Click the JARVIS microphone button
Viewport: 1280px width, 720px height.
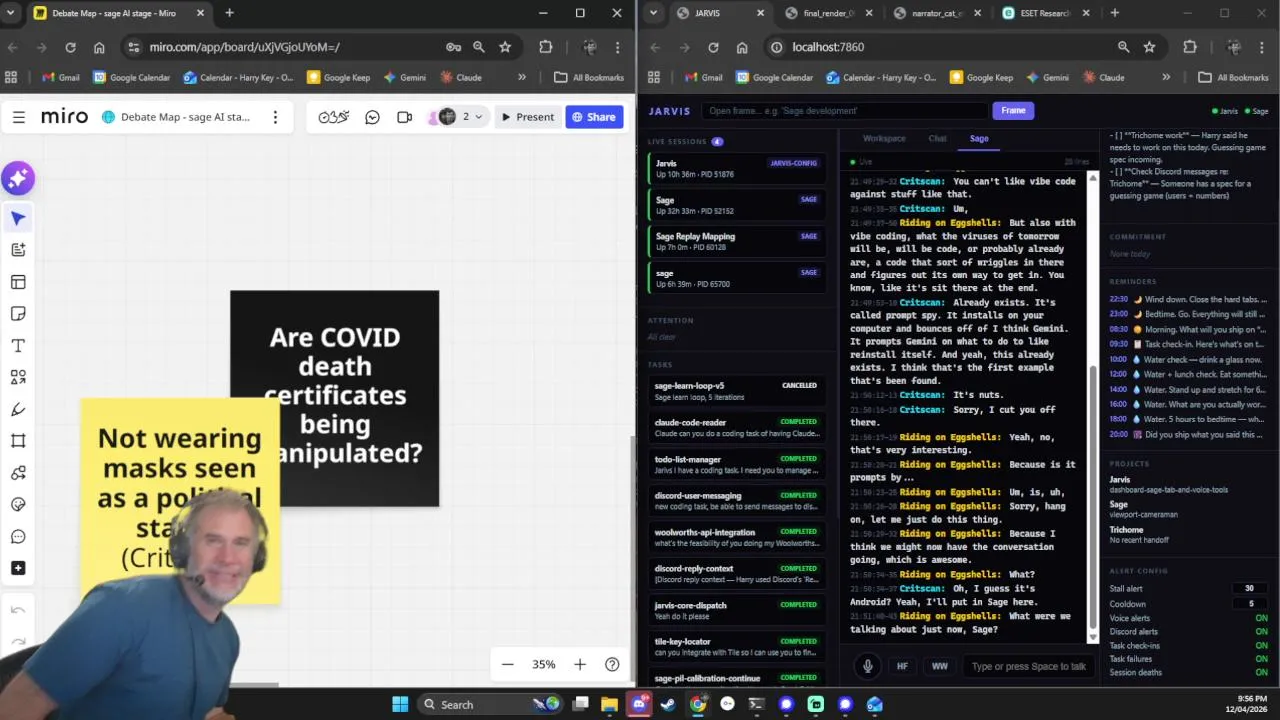(868, 666)
